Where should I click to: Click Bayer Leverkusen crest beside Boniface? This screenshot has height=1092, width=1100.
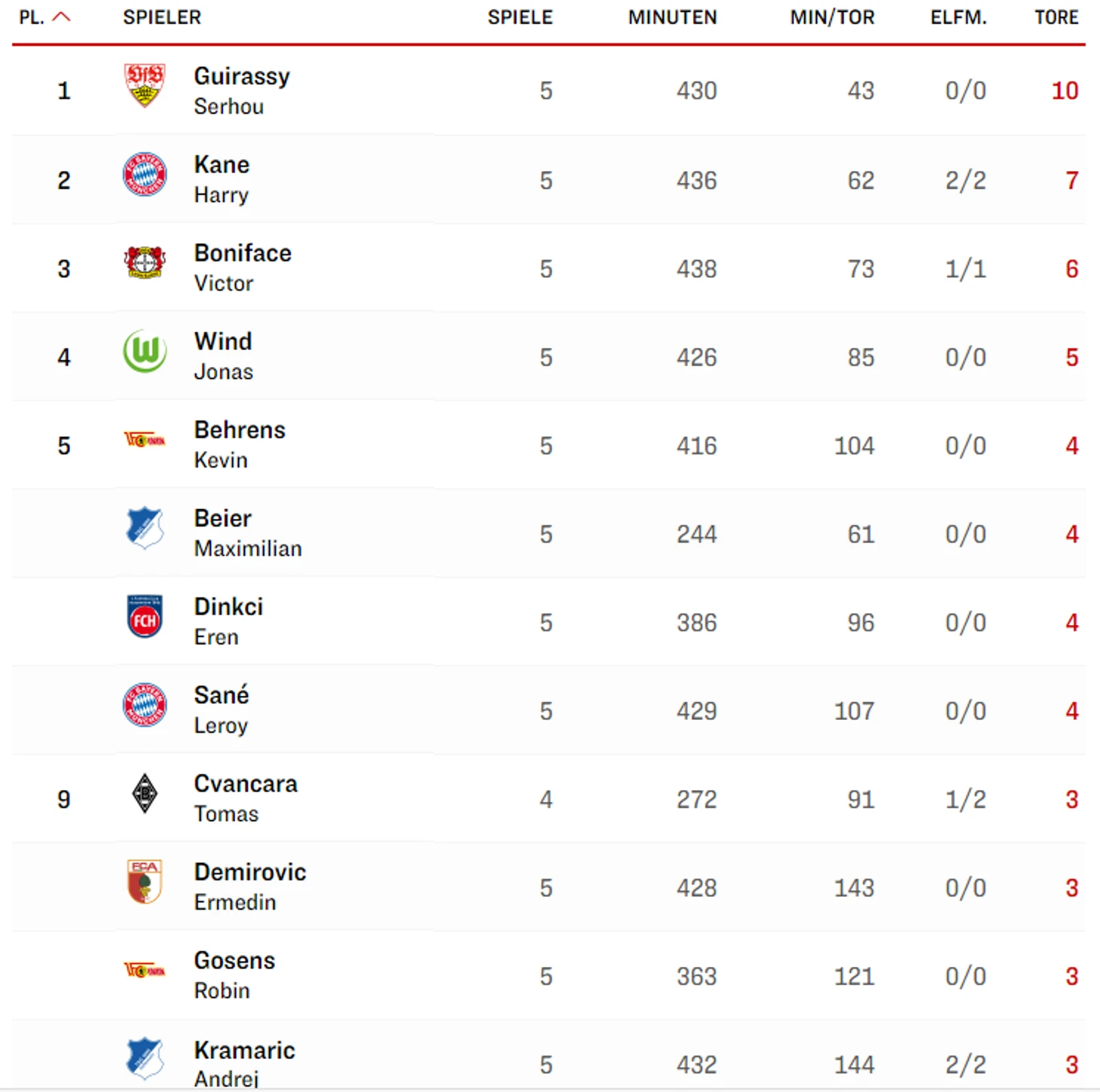pyautogui.click(x=145, y=263)
